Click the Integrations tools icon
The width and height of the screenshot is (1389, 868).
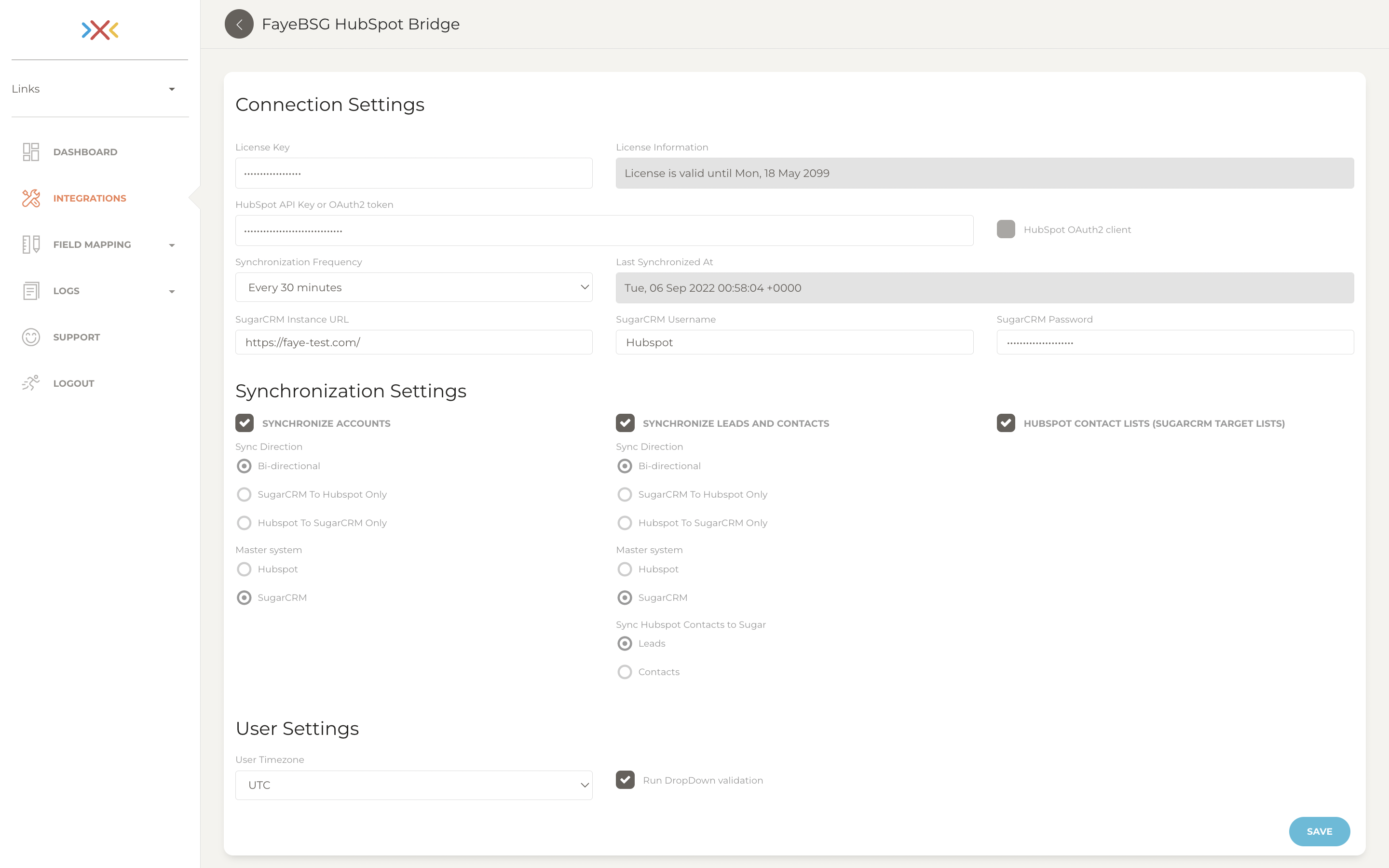(31, 198)
